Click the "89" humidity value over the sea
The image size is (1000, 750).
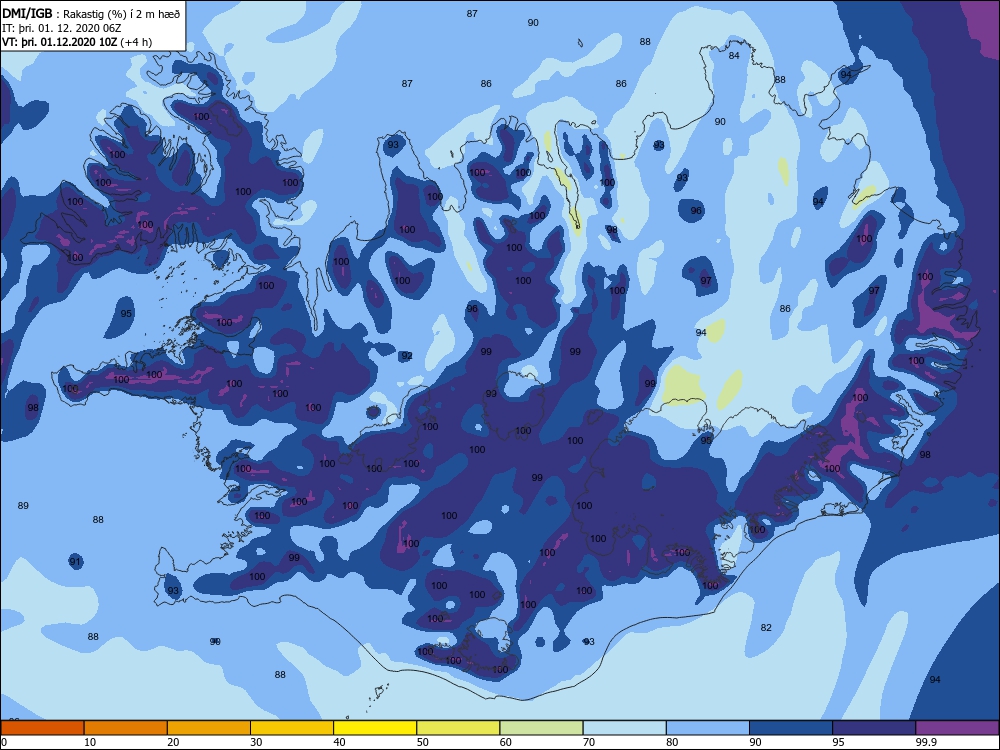click(23, 506)
